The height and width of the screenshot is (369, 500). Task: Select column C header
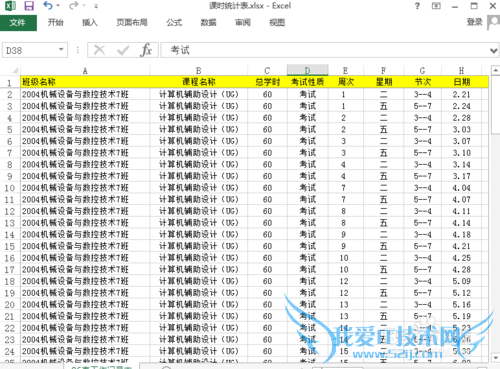[267, 71]
